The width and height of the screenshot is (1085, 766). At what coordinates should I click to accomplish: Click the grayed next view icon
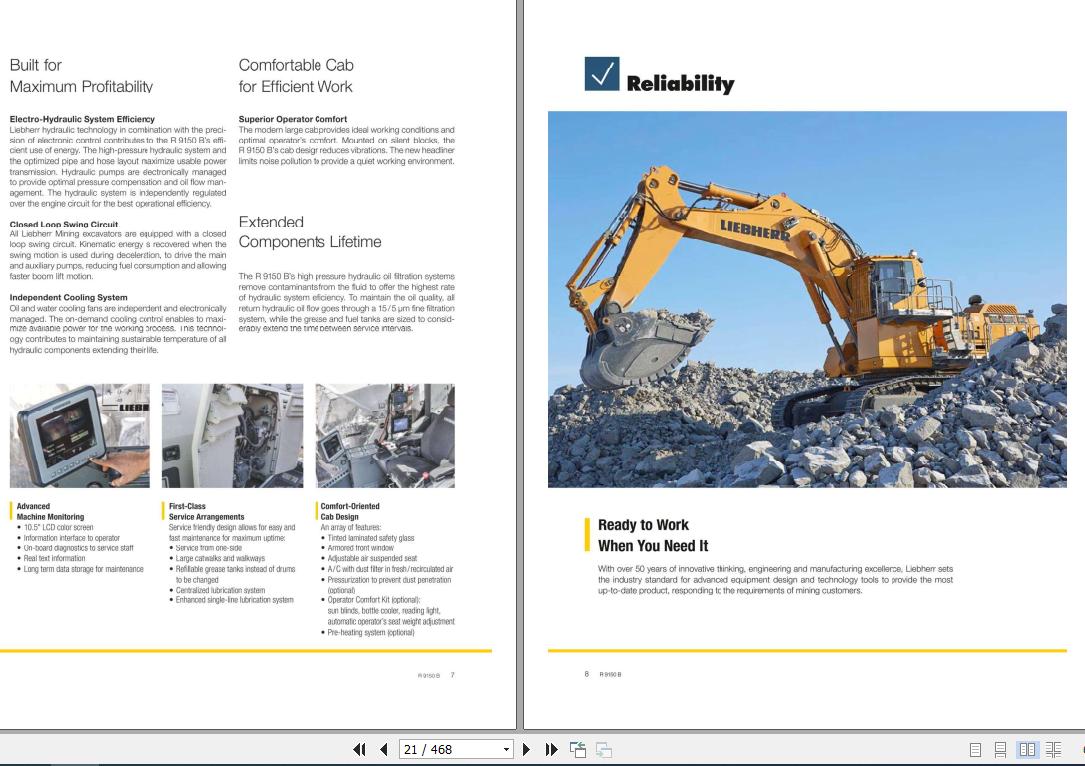[604, 749]
